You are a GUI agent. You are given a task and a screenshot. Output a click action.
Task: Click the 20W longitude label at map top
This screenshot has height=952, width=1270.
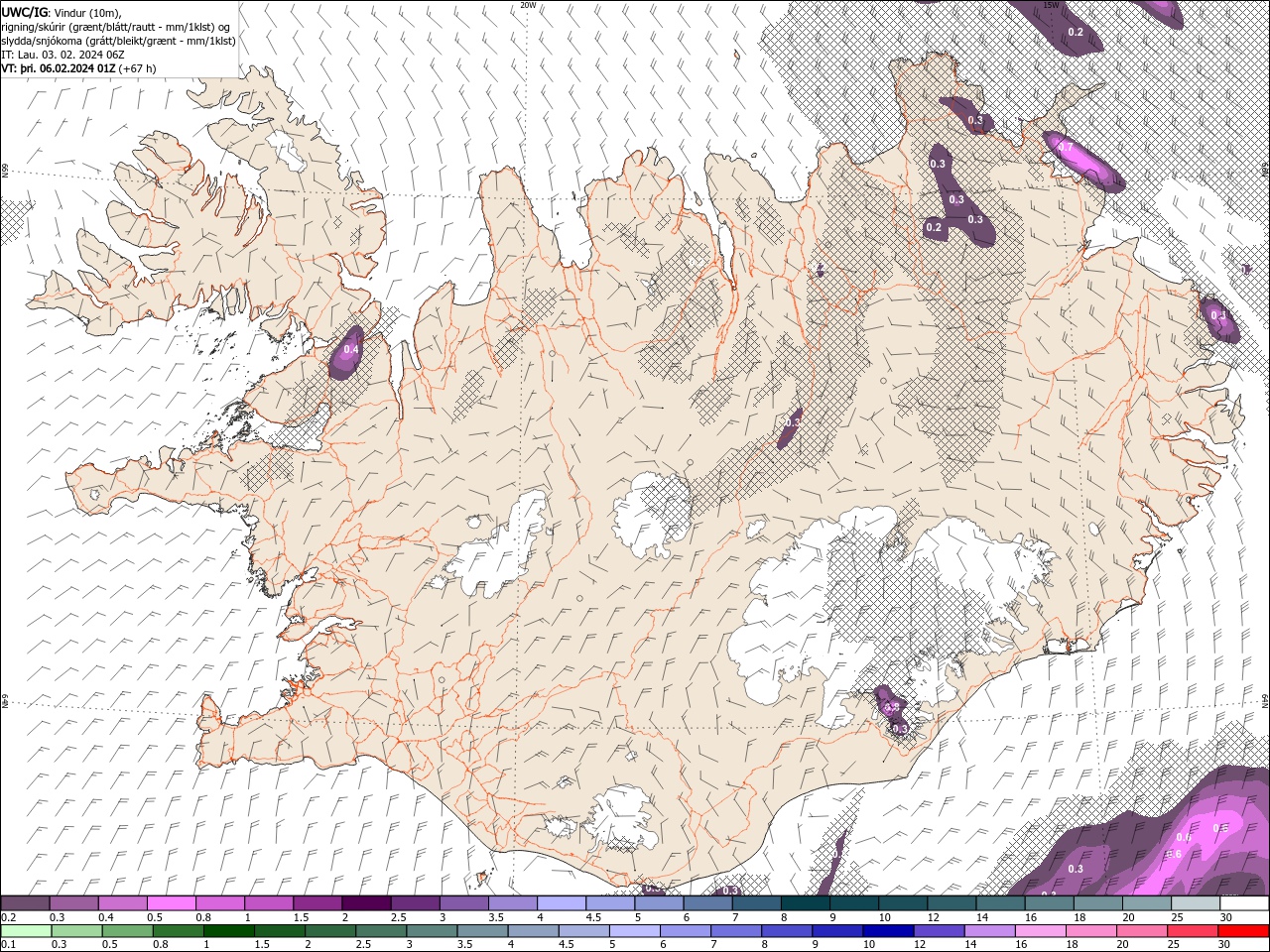[x=528, y=5]
